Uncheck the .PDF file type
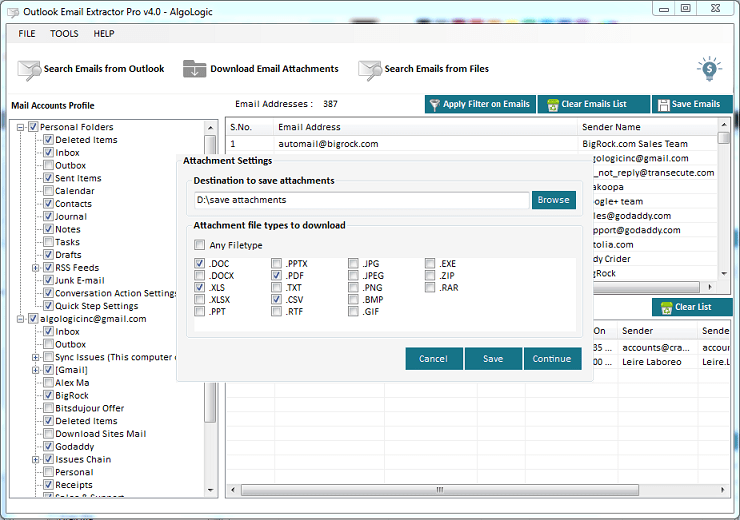 pyautogui.click(x=277, y=275)
